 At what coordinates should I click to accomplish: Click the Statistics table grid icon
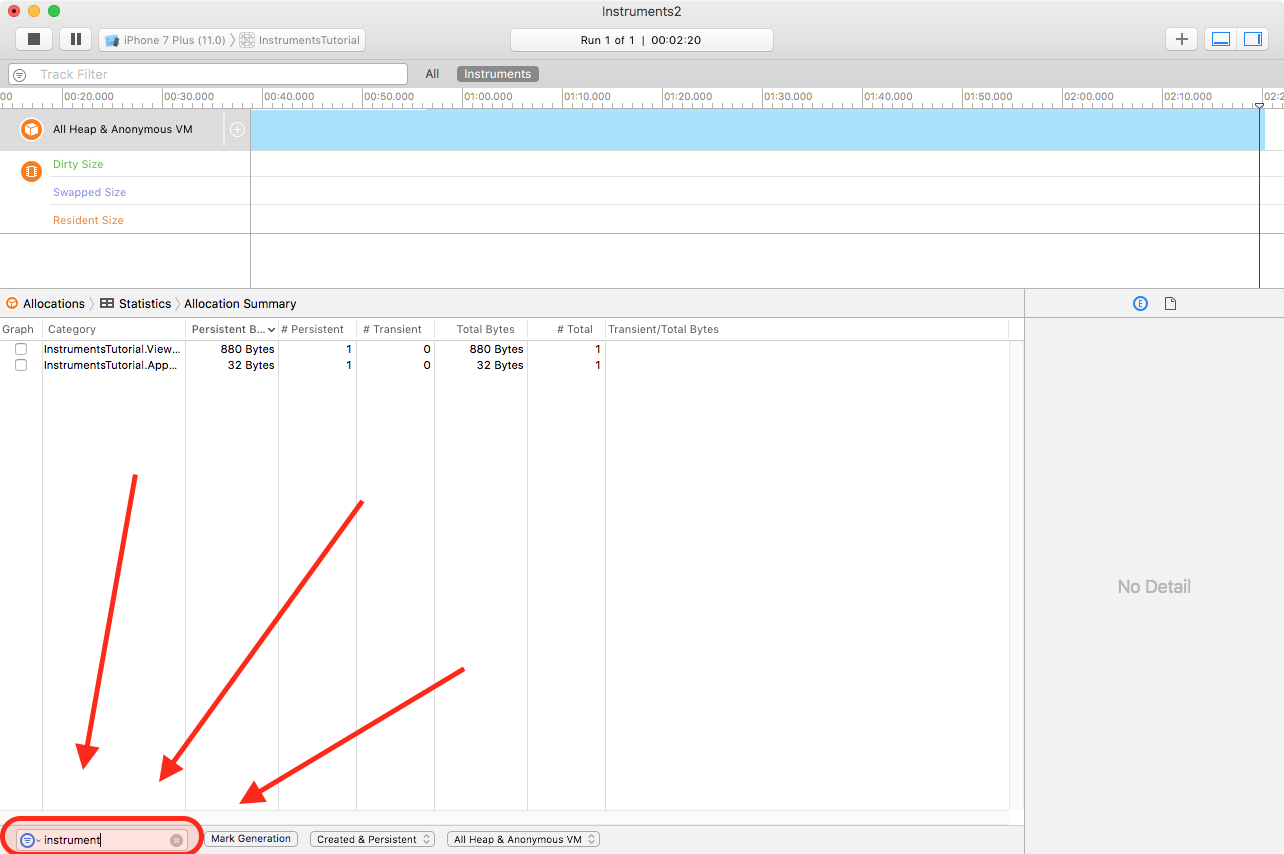(107, 304)
